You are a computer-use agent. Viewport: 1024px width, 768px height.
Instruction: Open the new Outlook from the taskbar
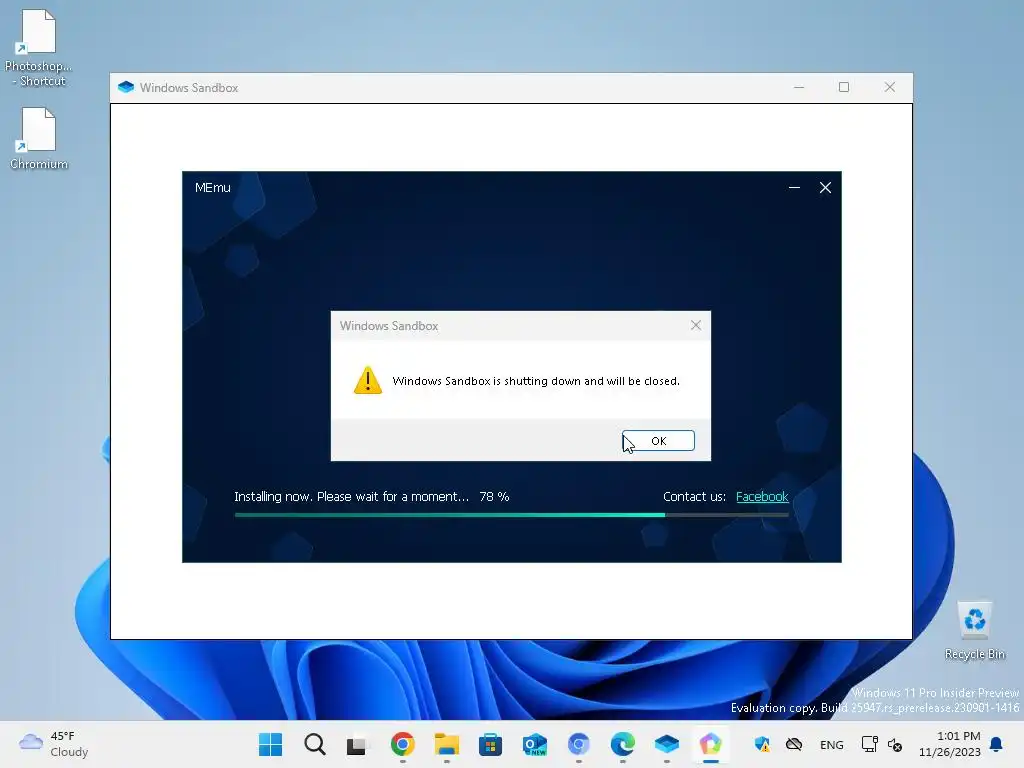[535, 744]
